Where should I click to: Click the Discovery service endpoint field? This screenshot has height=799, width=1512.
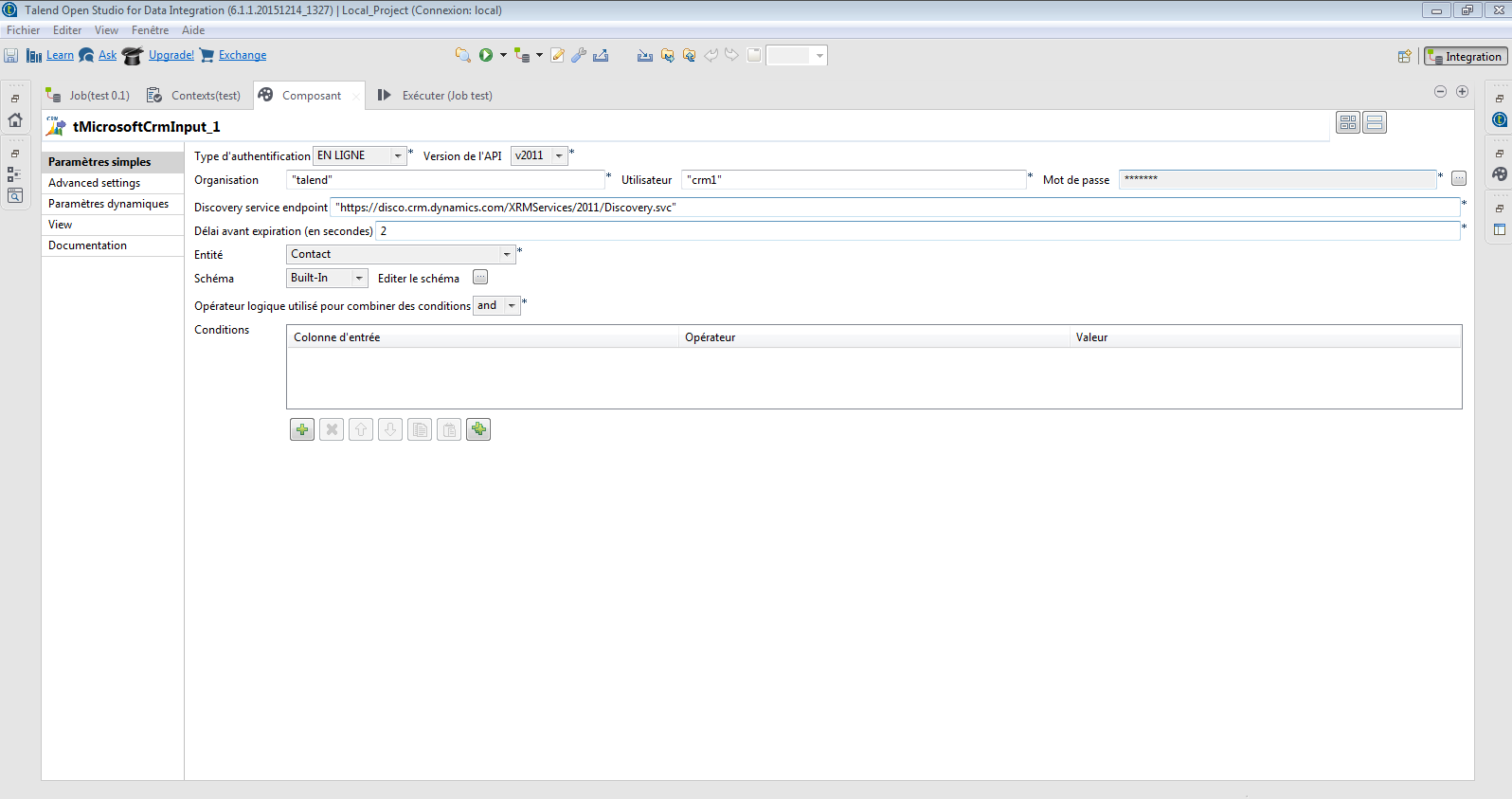[x=895, y=208]
